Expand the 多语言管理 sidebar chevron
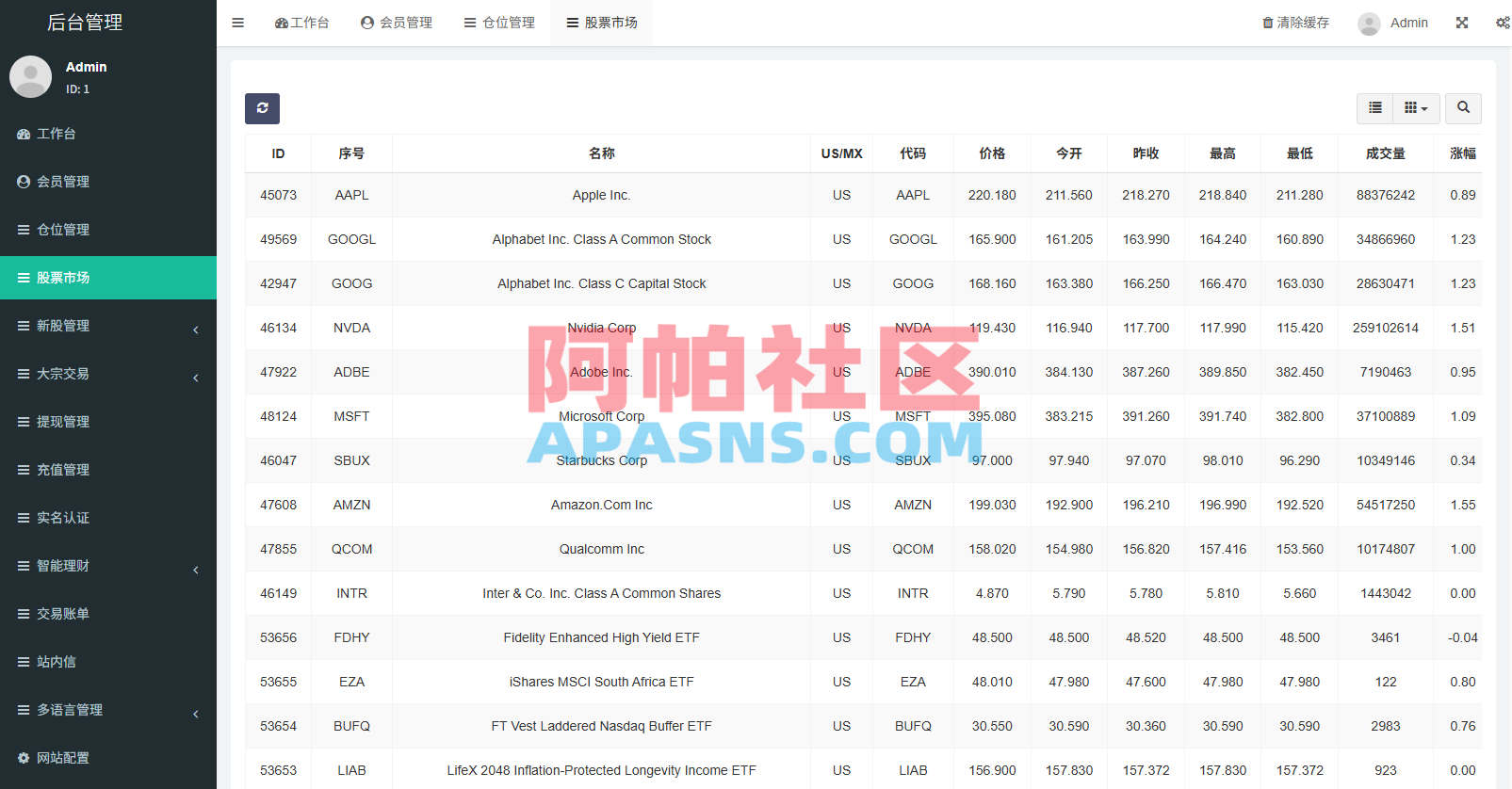1512x789 pixels. [196, 714]
